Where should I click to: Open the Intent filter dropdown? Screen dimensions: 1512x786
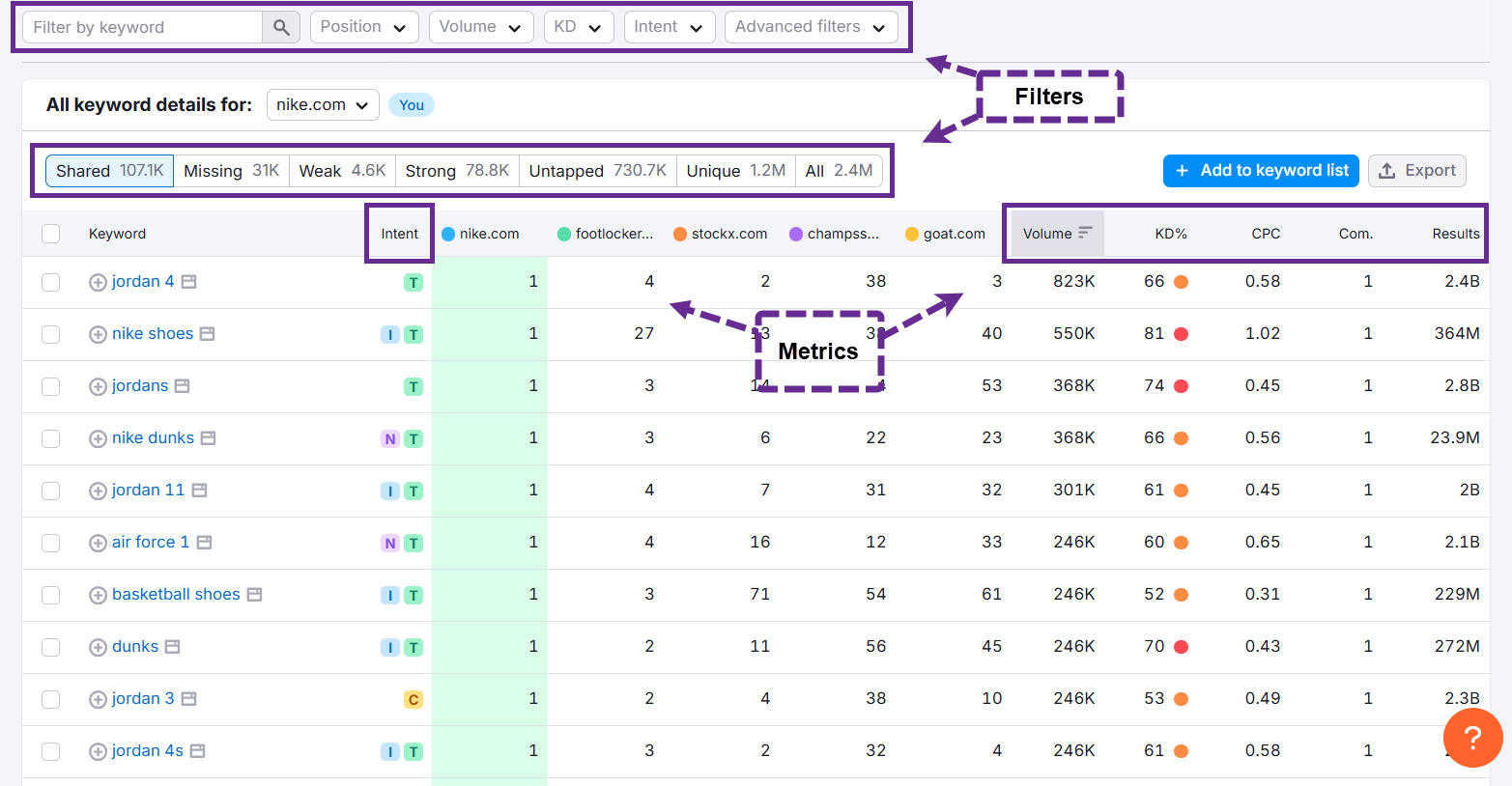click(670, 27)
